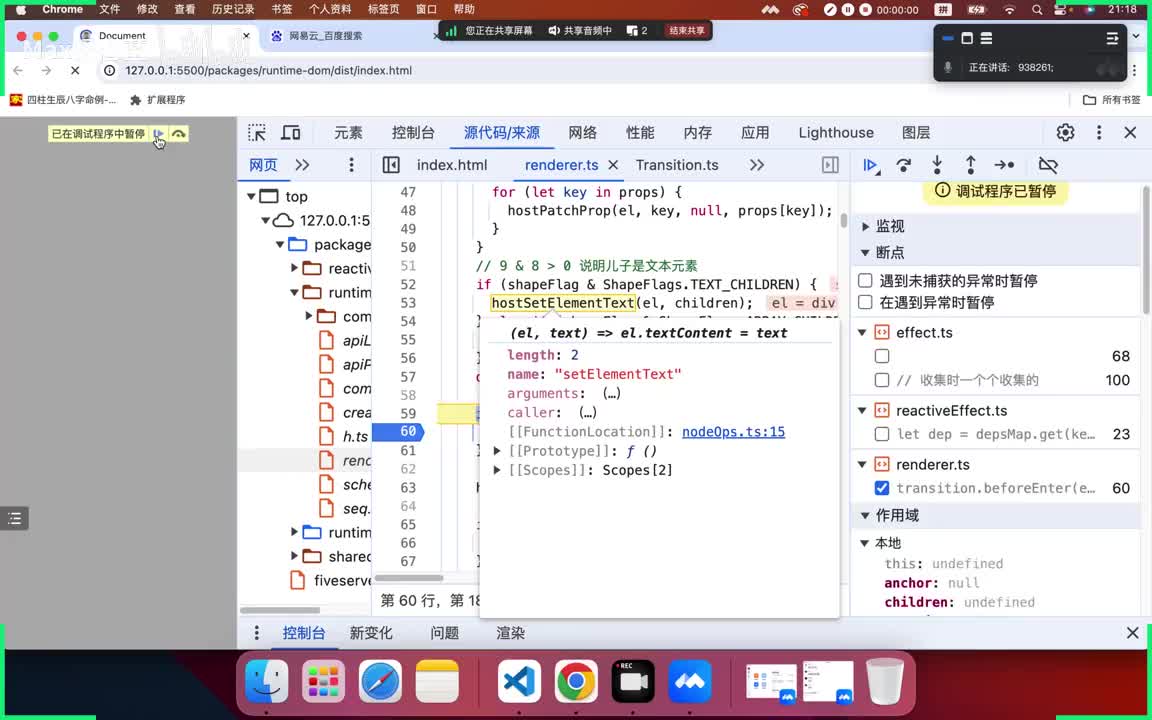1152x720 pixels.
Task: Open drawer three-dot menu
Action: click(256, 633)
